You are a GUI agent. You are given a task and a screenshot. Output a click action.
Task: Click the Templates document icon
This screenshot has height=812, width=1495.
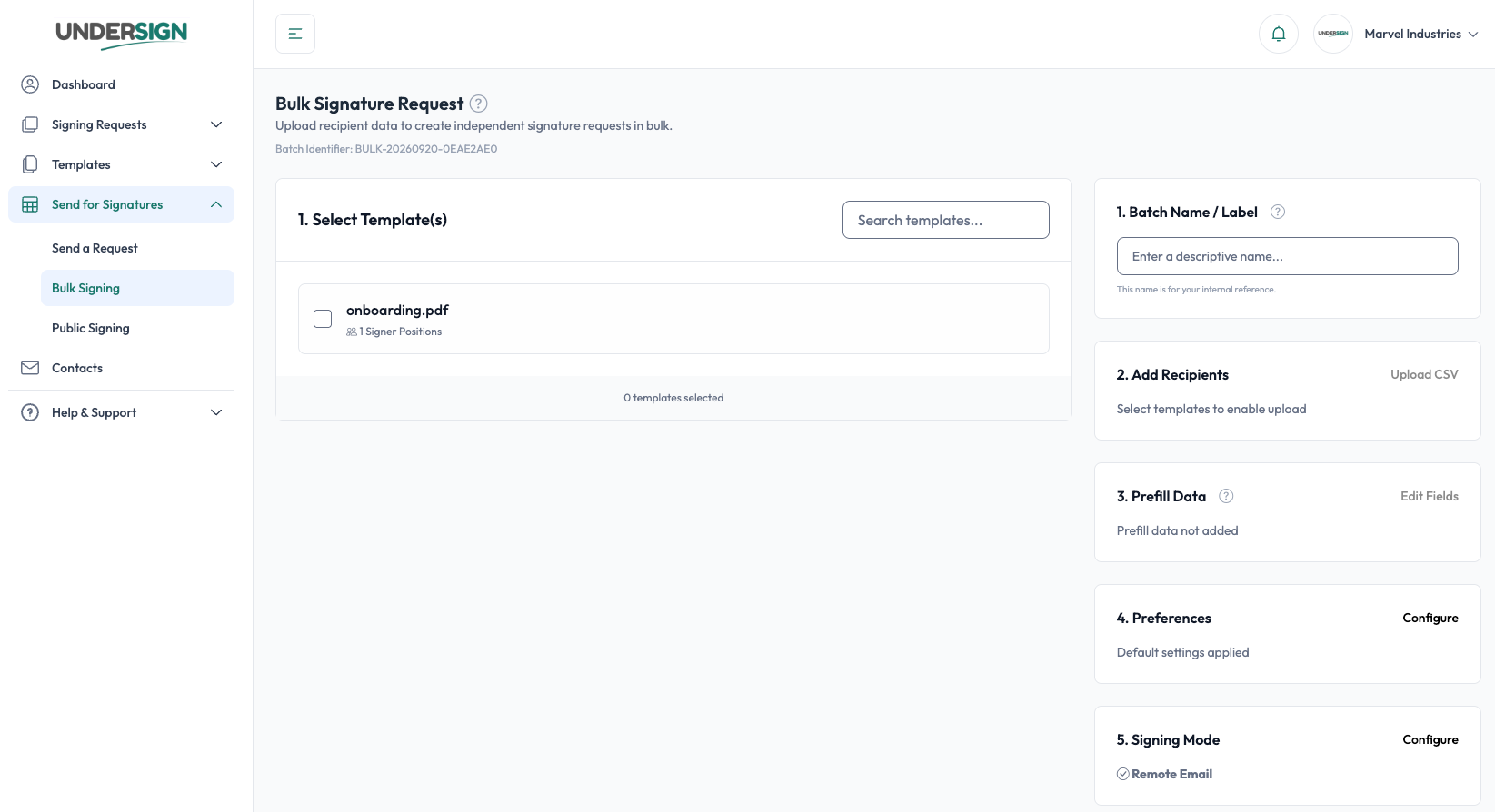tap(30, 164)
